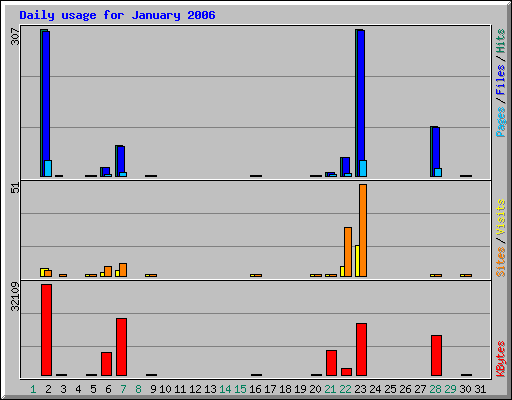Click the cyan Pages legend label

(x=501, y=122)
